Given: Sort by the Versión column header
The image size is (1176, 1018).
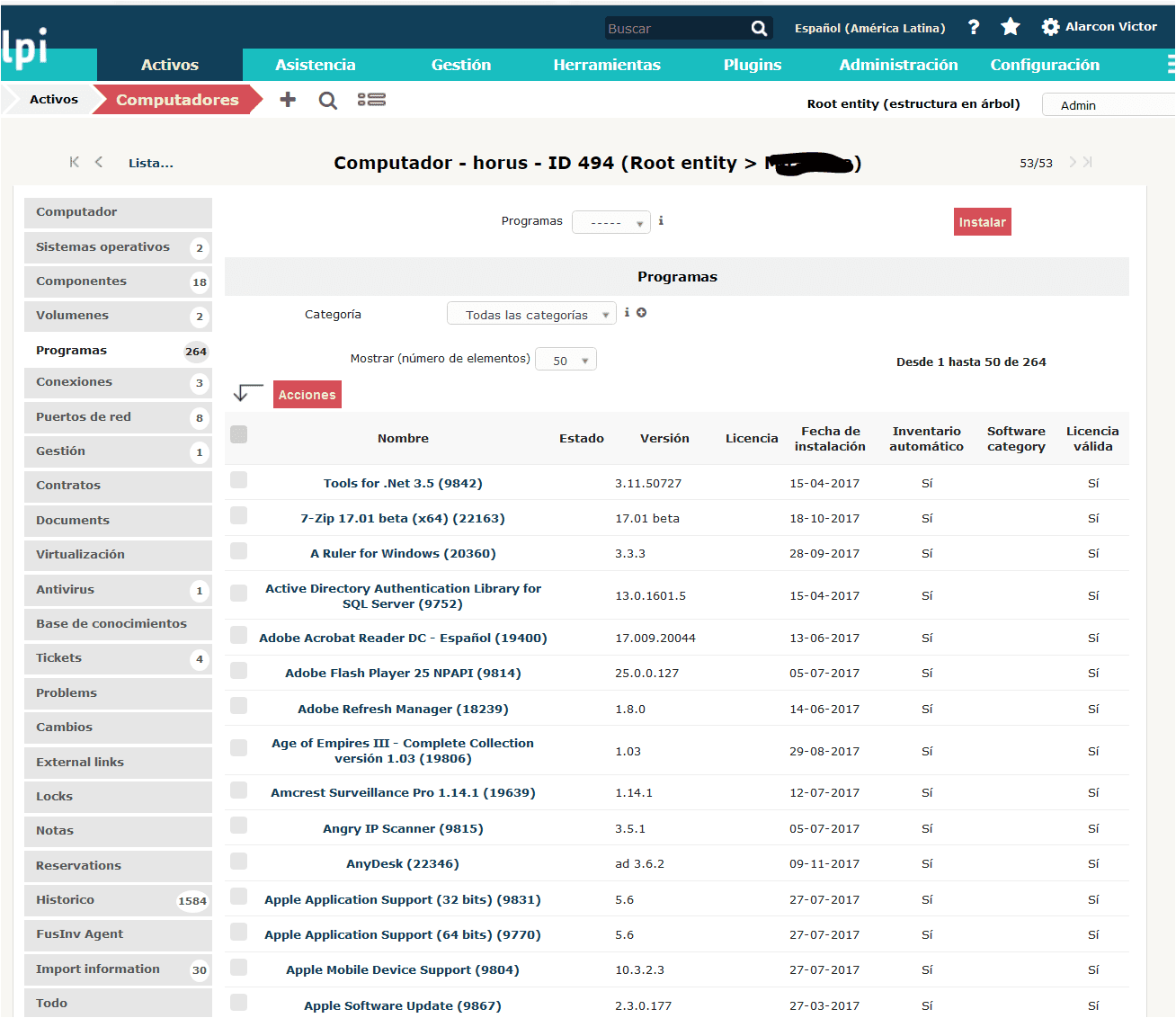Looking at the screenshot, I should 664,438.
